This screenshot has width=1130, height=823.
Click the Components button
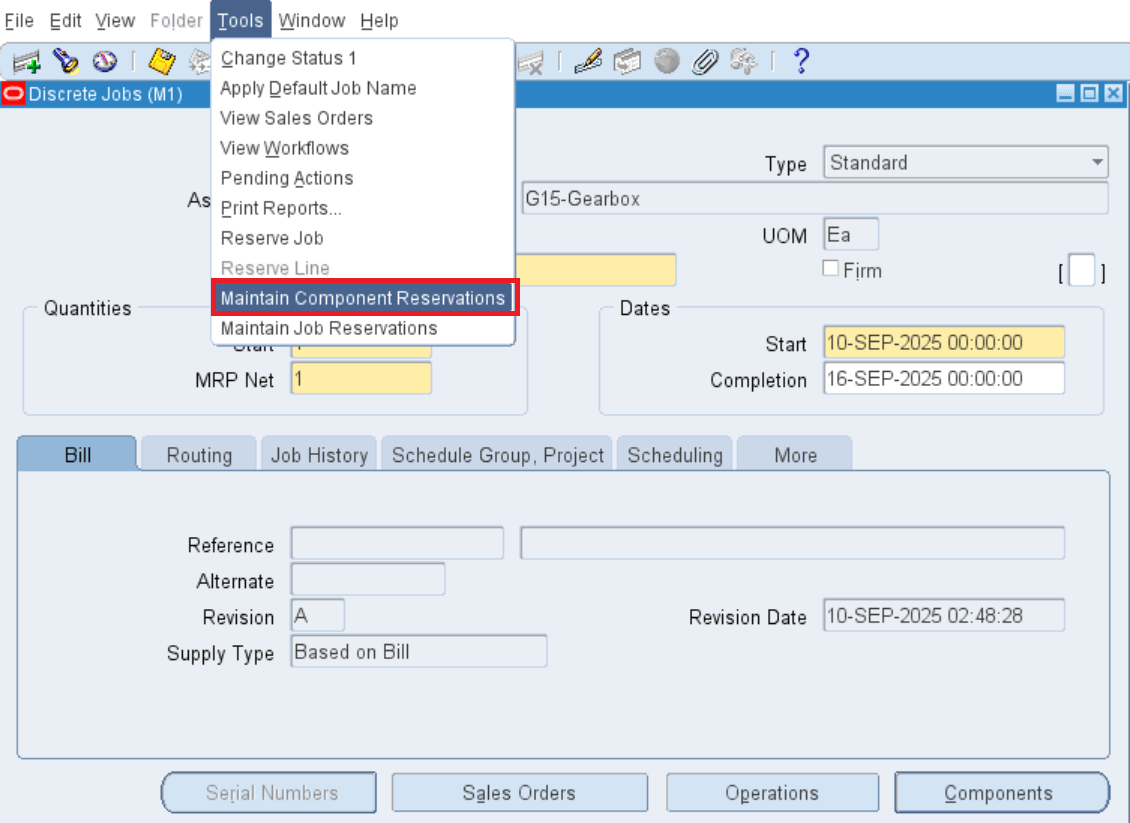[x=1001, y=792]
